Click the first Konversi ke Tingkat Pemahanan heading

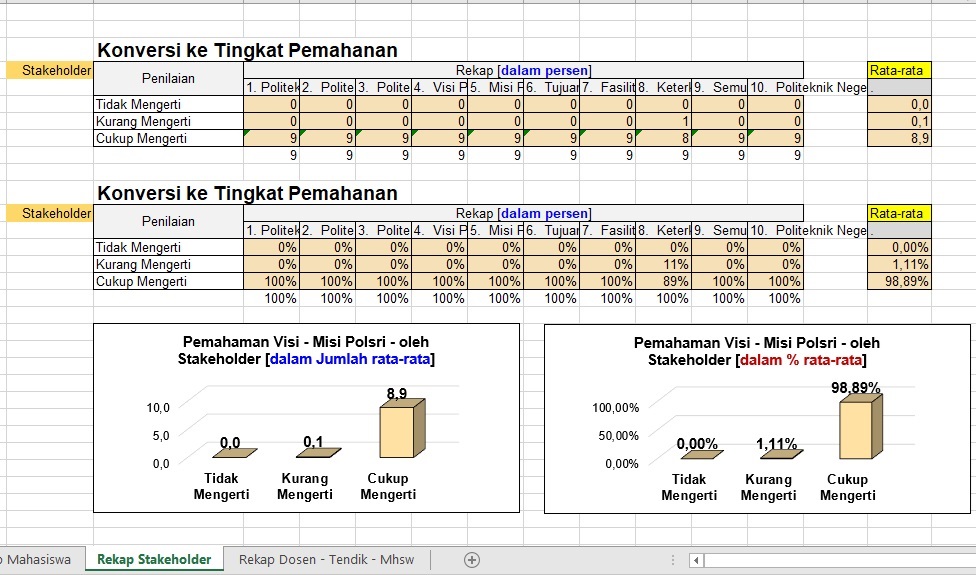247,50
